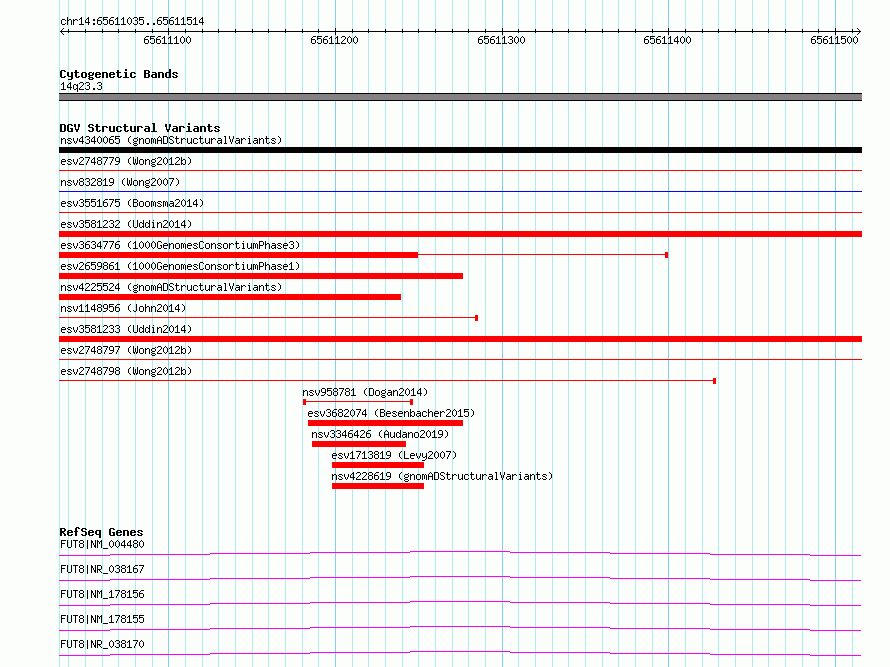Click the 65611500 ruler position label
The height and width of the screenshot is (667, 890).
tap(834, 40)
